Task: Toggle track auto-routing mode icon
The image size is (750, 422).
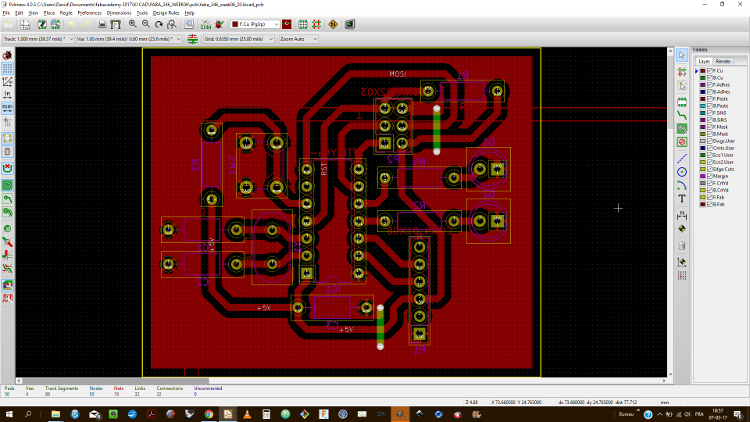Action: coord(317,24)
